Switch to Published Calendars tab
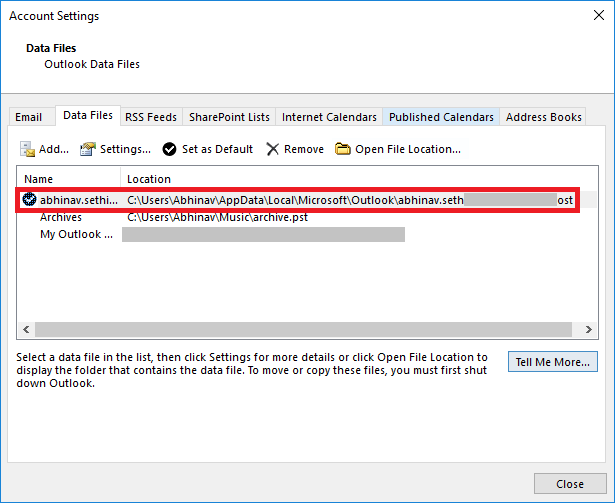Screen dimensions: 615x503 pyautogui.click(x=441, y=117)
